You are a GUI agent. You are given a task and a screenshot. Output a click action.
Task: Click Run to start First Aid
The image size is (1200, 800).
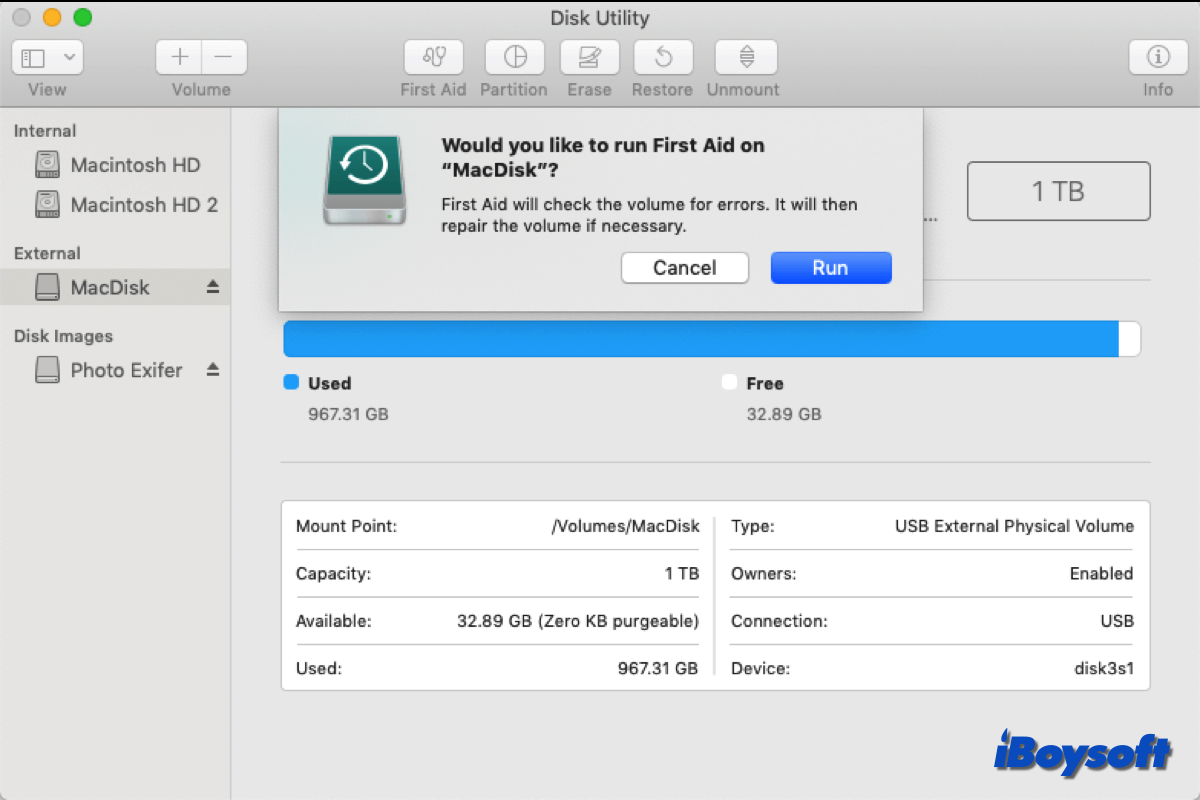(x=831, y=267)
